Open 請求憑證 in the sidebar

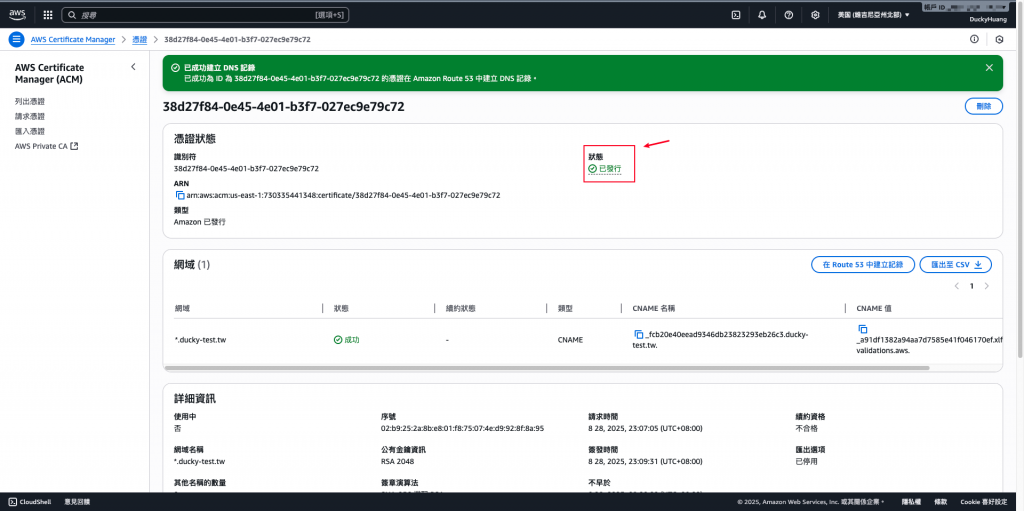click(29, 116)
